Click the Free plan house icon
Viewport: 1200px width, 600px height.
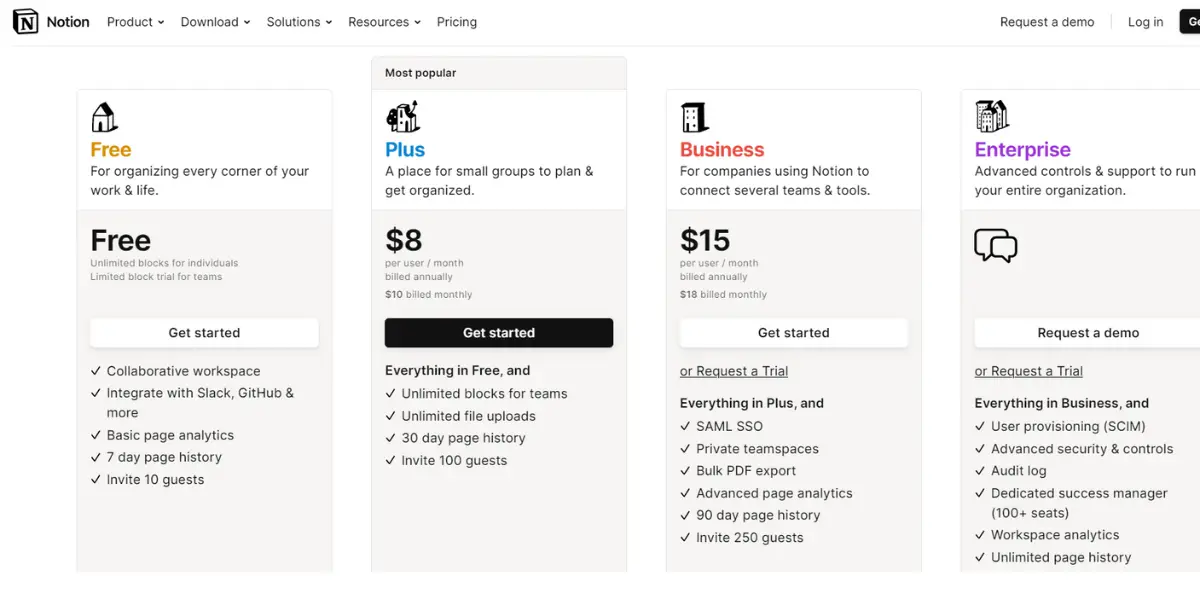[104, 117]
